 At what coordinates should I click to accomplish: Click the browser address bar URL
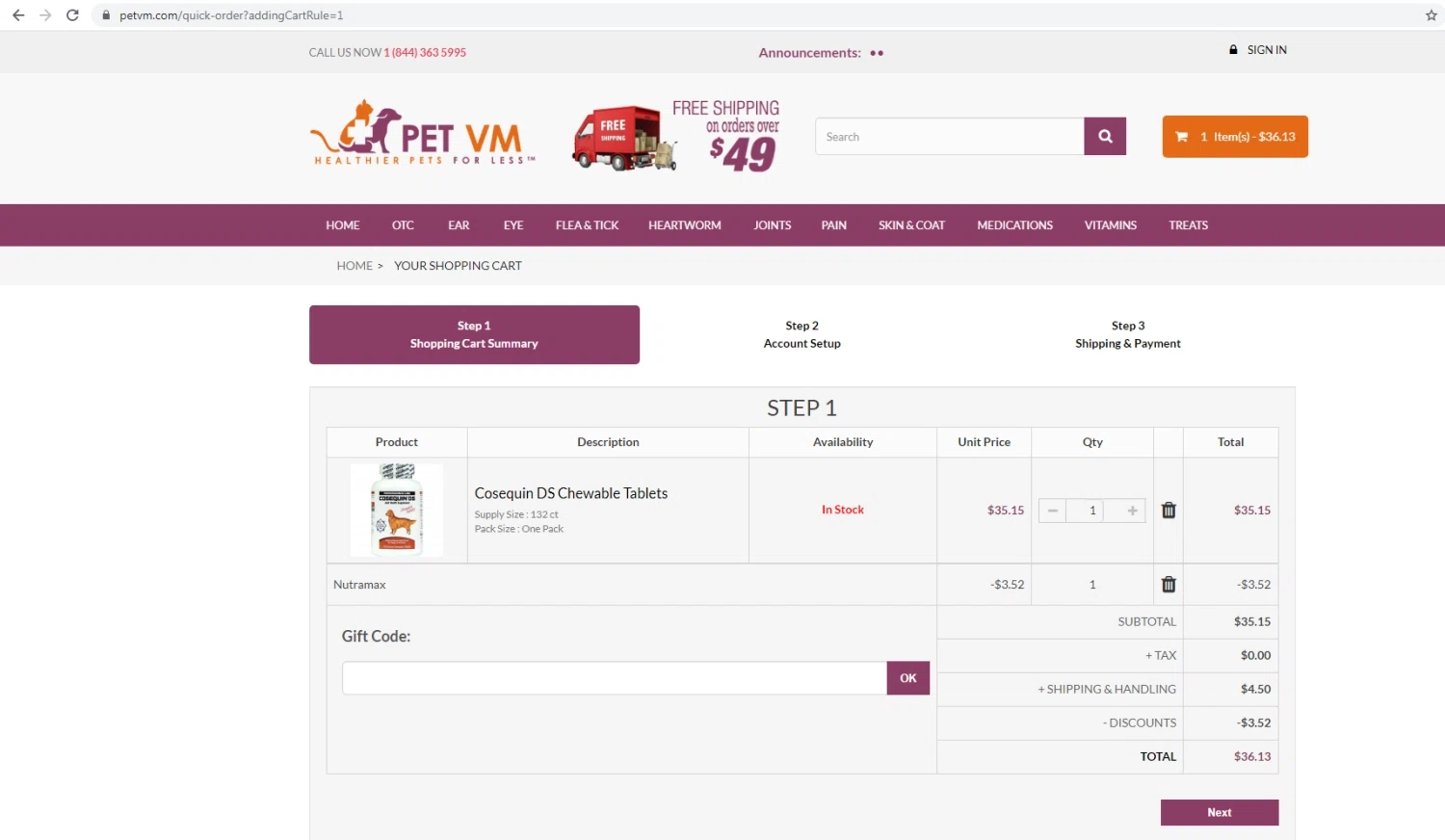pyautogui.click(x=231, y=15)
